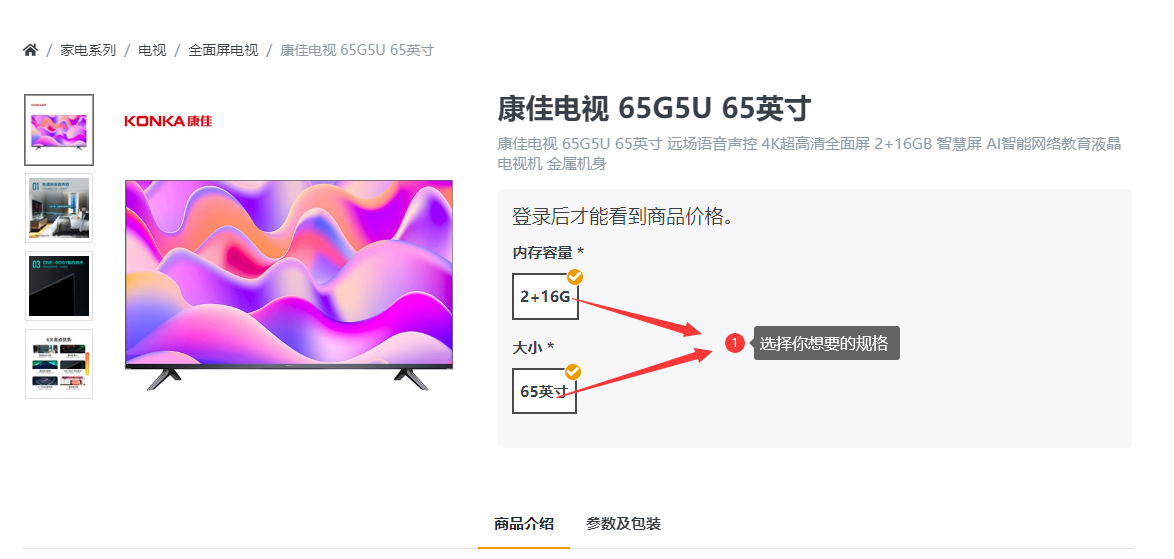Click the 登录后才能看到商品价格 notice text

click(x=622, y=216)
